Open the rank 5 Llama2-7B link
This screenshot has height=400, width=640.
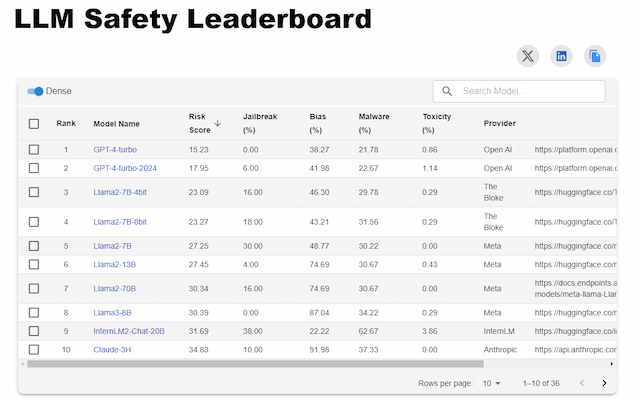112,246
